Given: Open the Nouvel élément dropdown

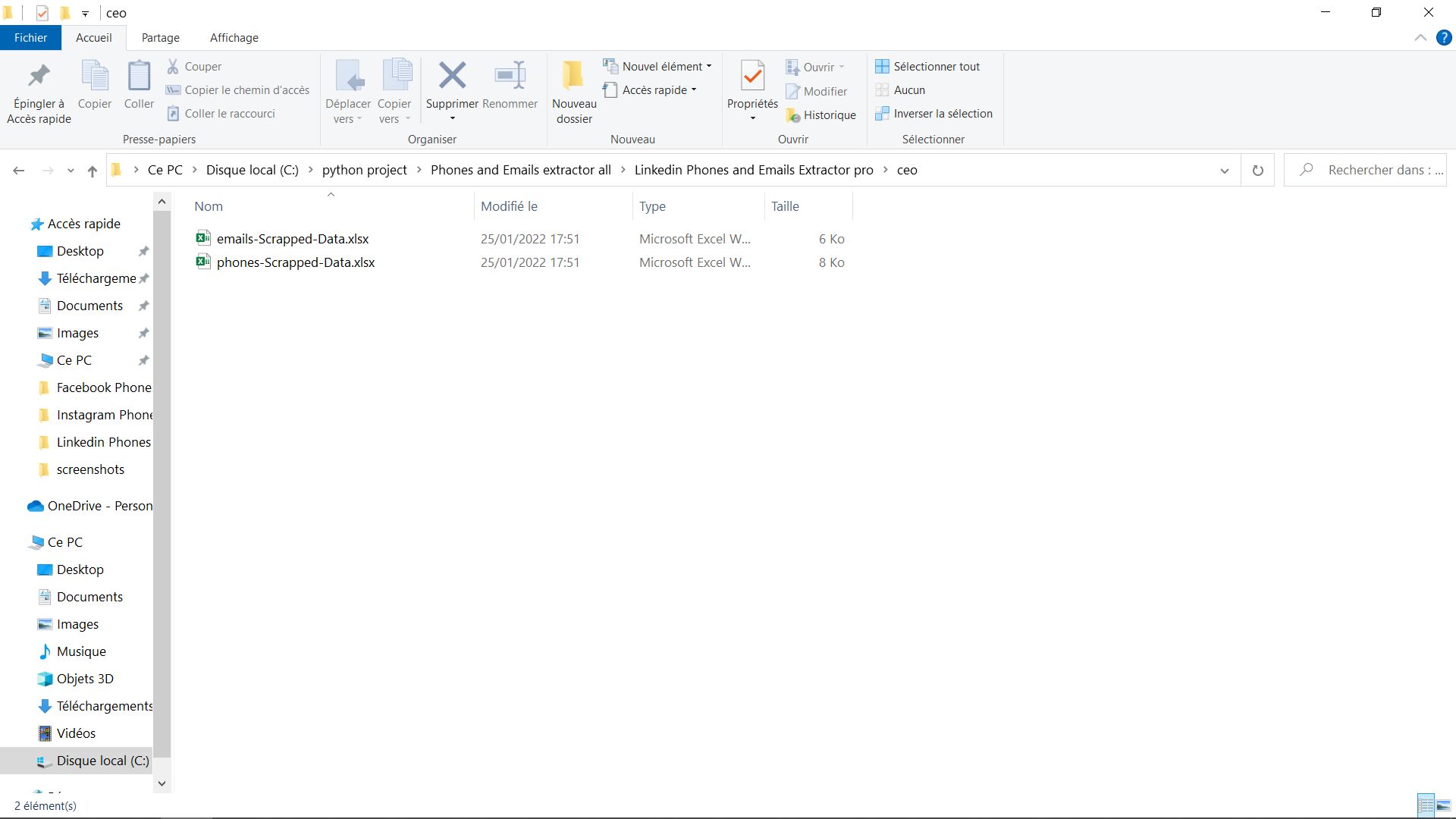Looking at the screenshot, I should (657, 67).
